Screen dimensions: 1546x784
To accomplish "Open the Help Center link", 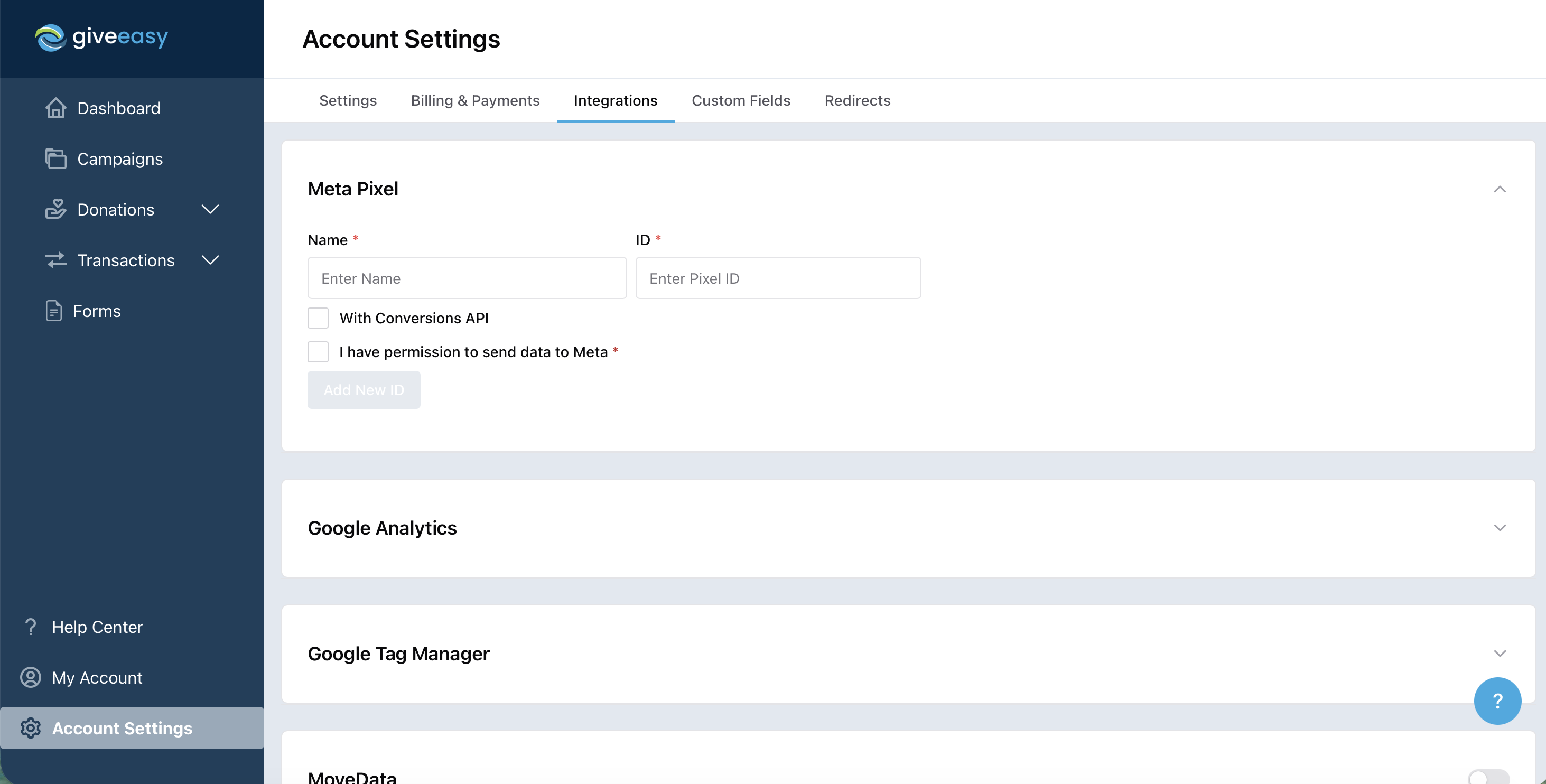I will [x=98, y=627].
